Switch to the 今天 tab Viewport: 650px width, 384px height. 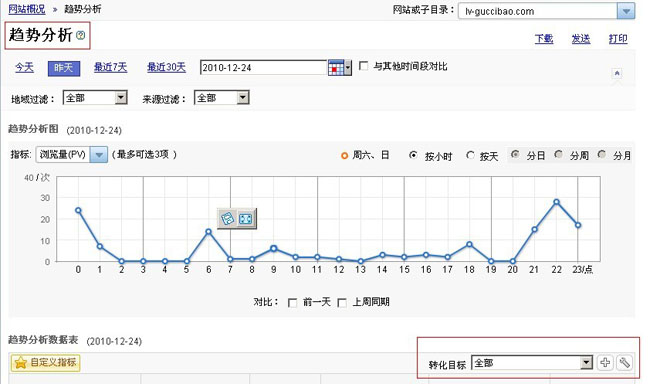pos(24,67)
